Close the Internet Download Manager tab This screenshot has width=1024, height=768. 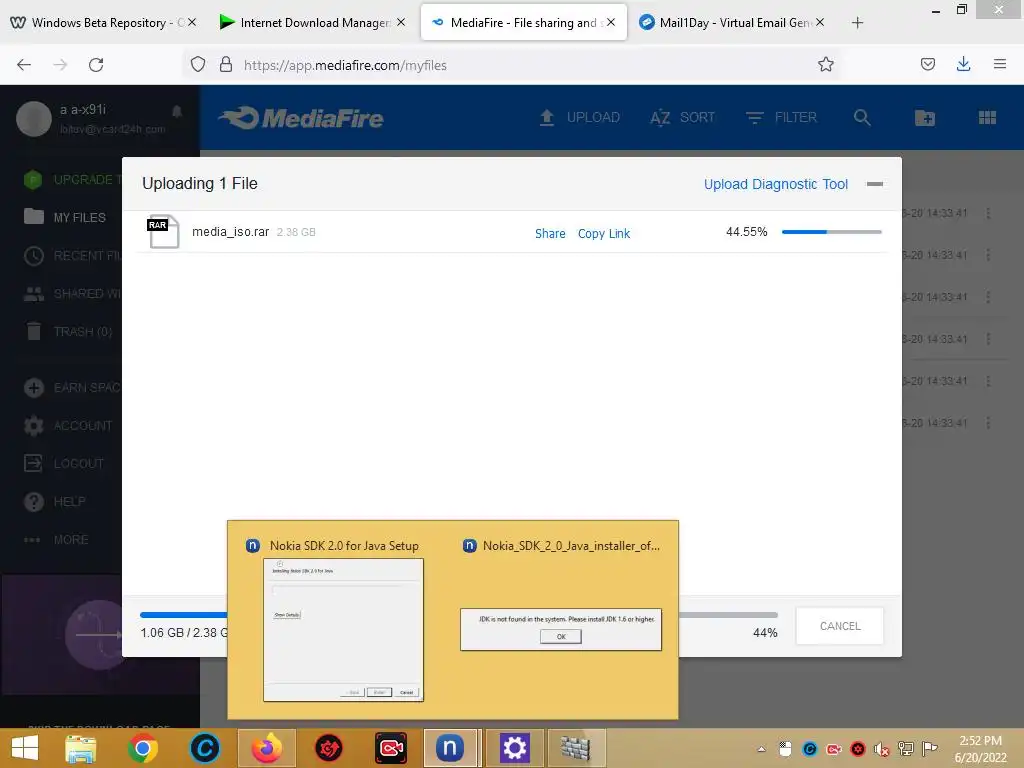tap(401, 22)
